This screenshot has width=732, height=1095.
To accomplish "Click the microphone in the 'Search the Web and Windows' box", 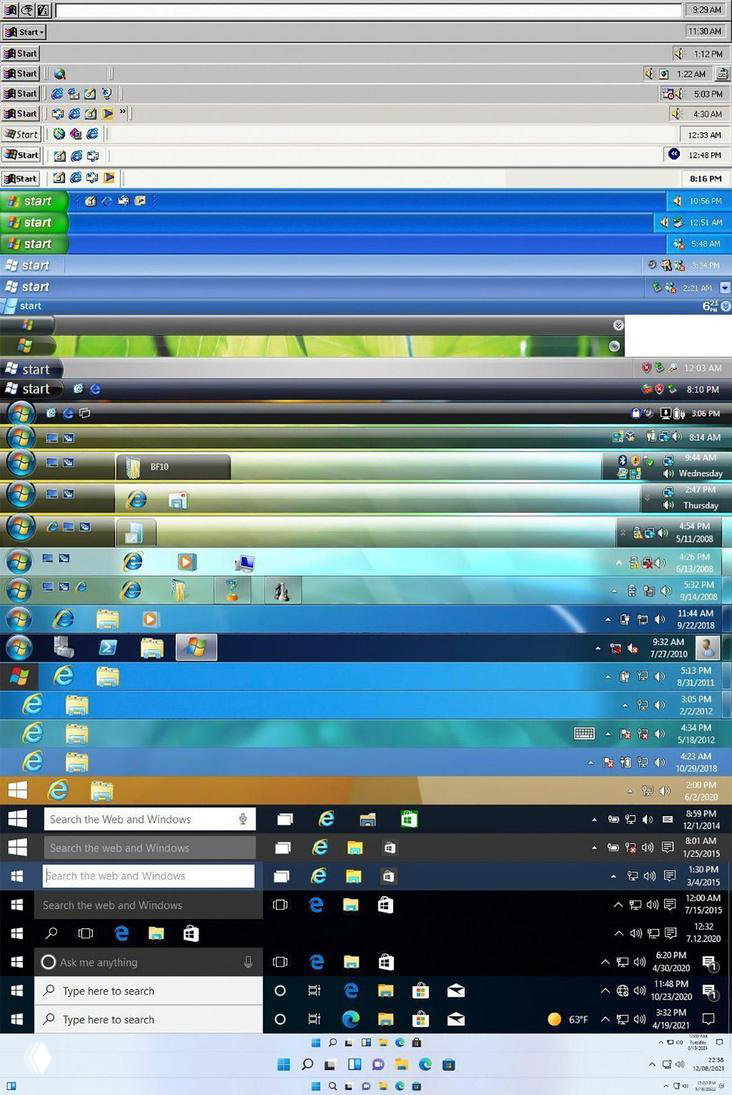I will pyautogui.click(x=242, y=819).
